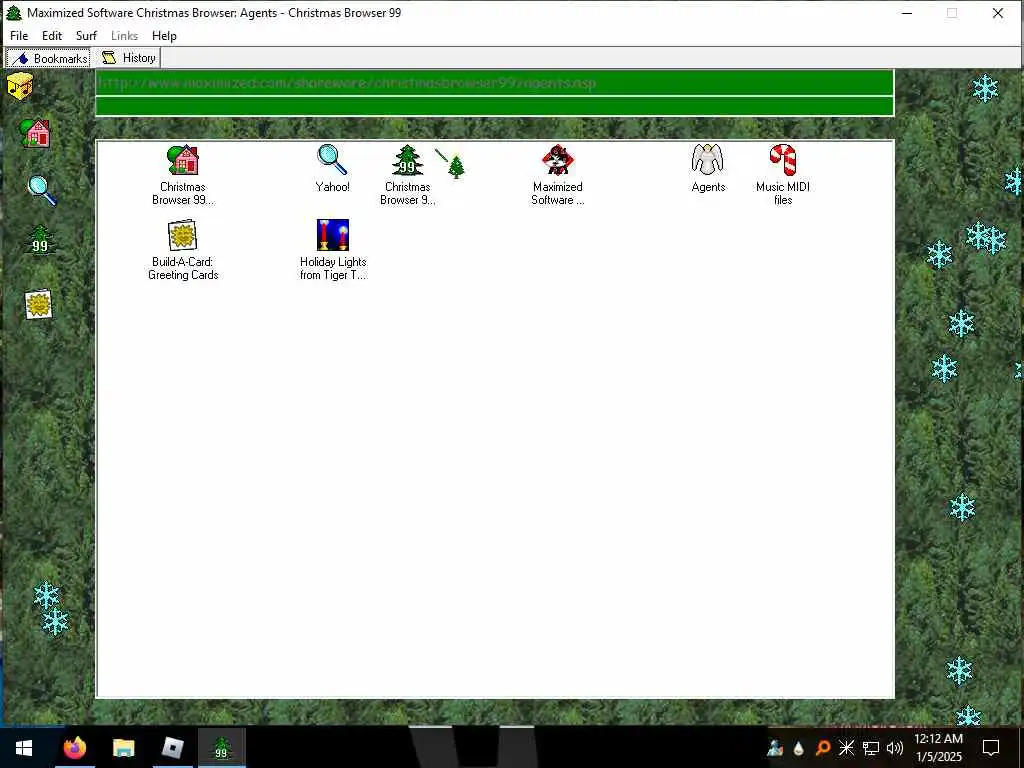1024x768 pixels.
Task: Open the Surf menu
Action: 86,36
